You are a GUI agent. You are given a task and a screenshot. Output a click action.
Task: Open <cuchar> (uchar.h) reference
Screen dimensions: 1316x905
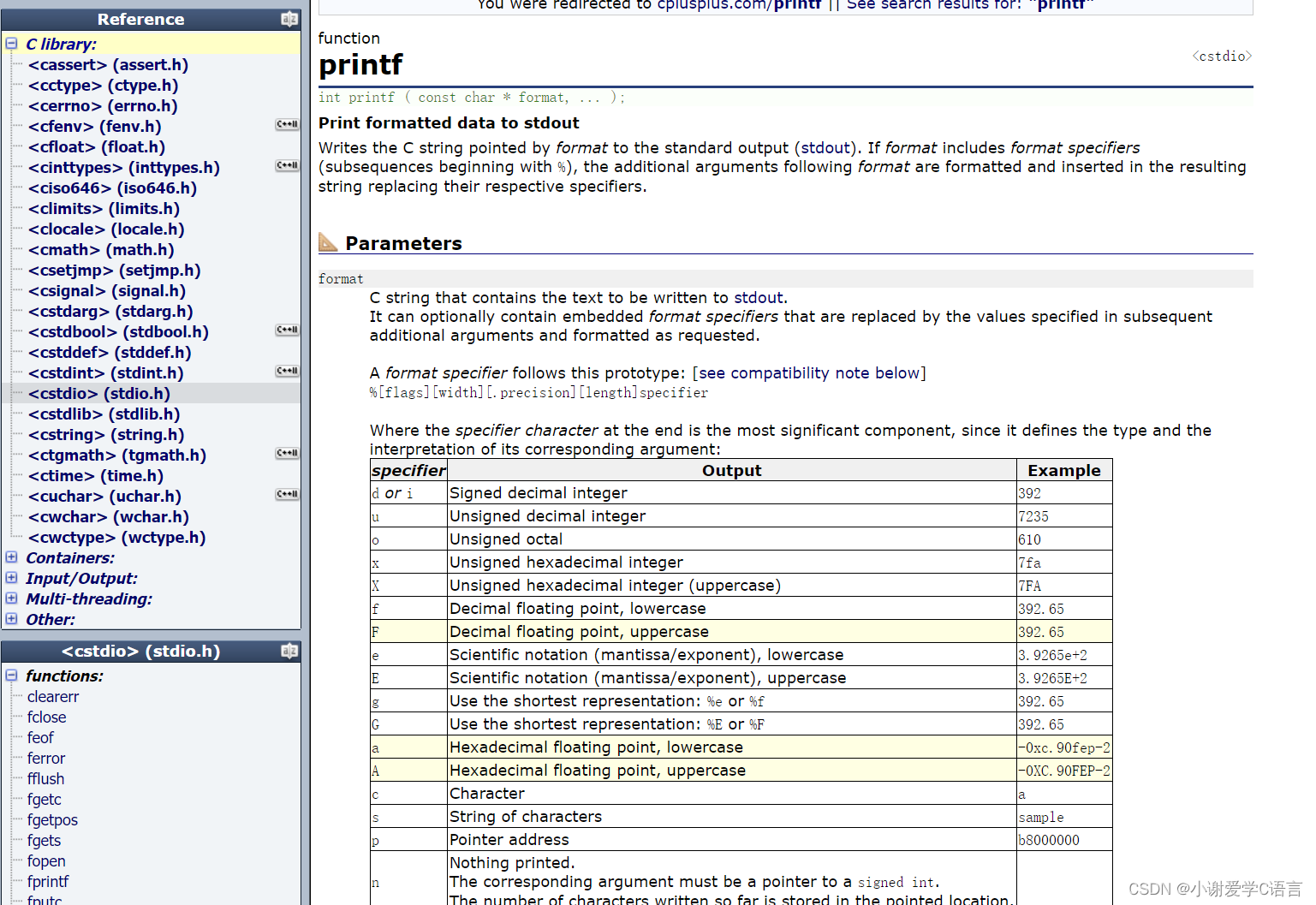click(x=104, y=497)
